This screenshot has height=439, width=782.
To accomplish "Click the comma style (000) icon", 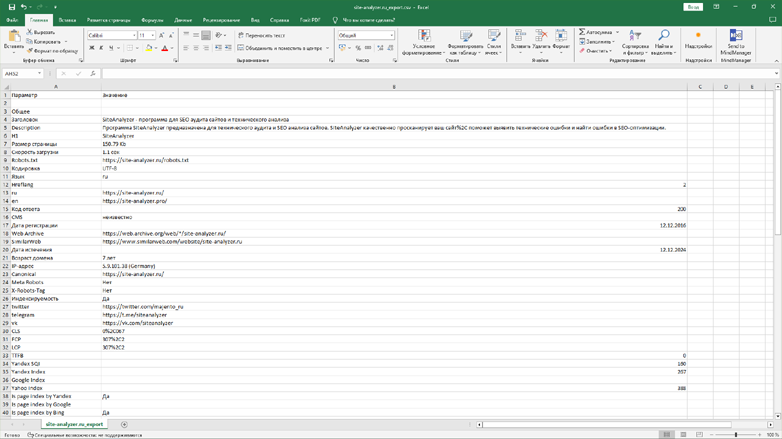I will [368, 48].
